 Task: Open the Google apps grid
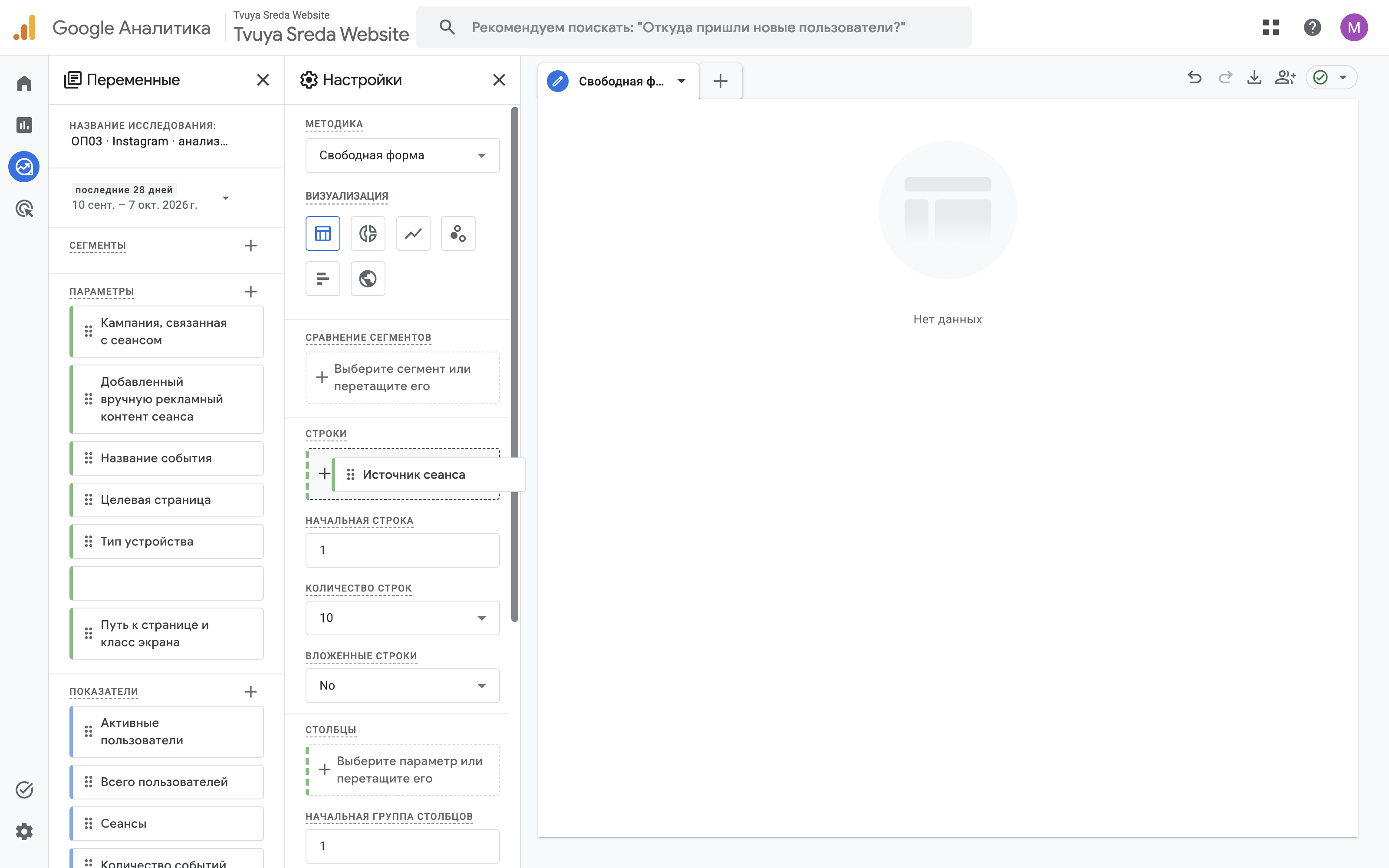[x=1271, y=27]
